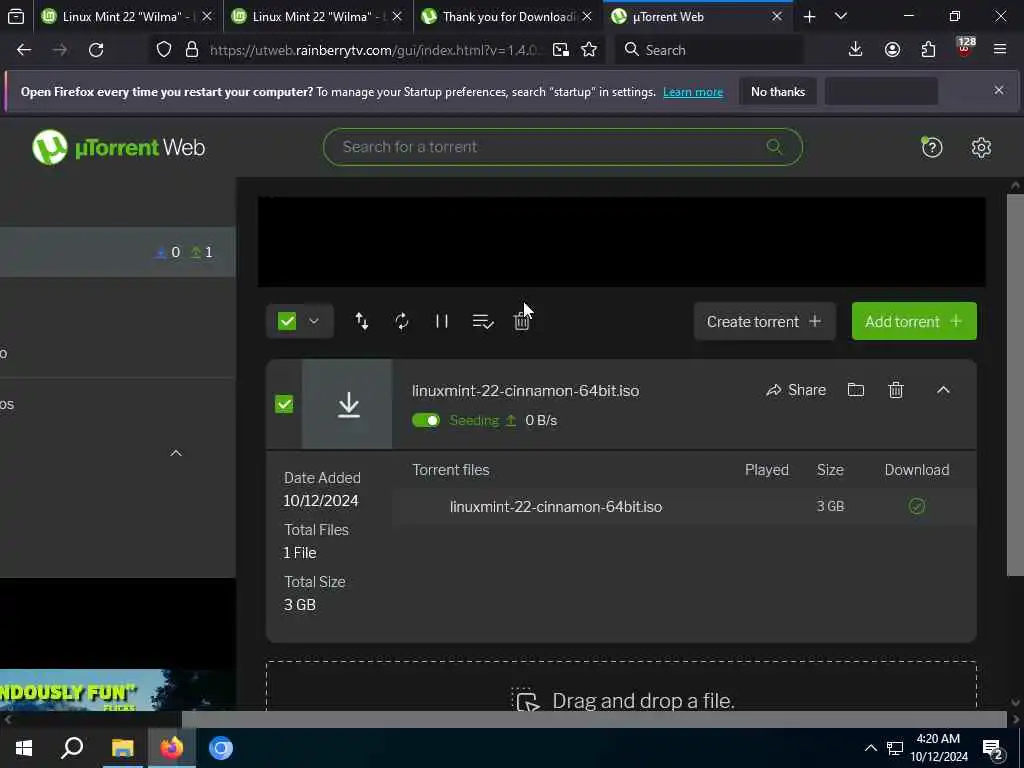Share the linuxmint-22 torrent

796,390
